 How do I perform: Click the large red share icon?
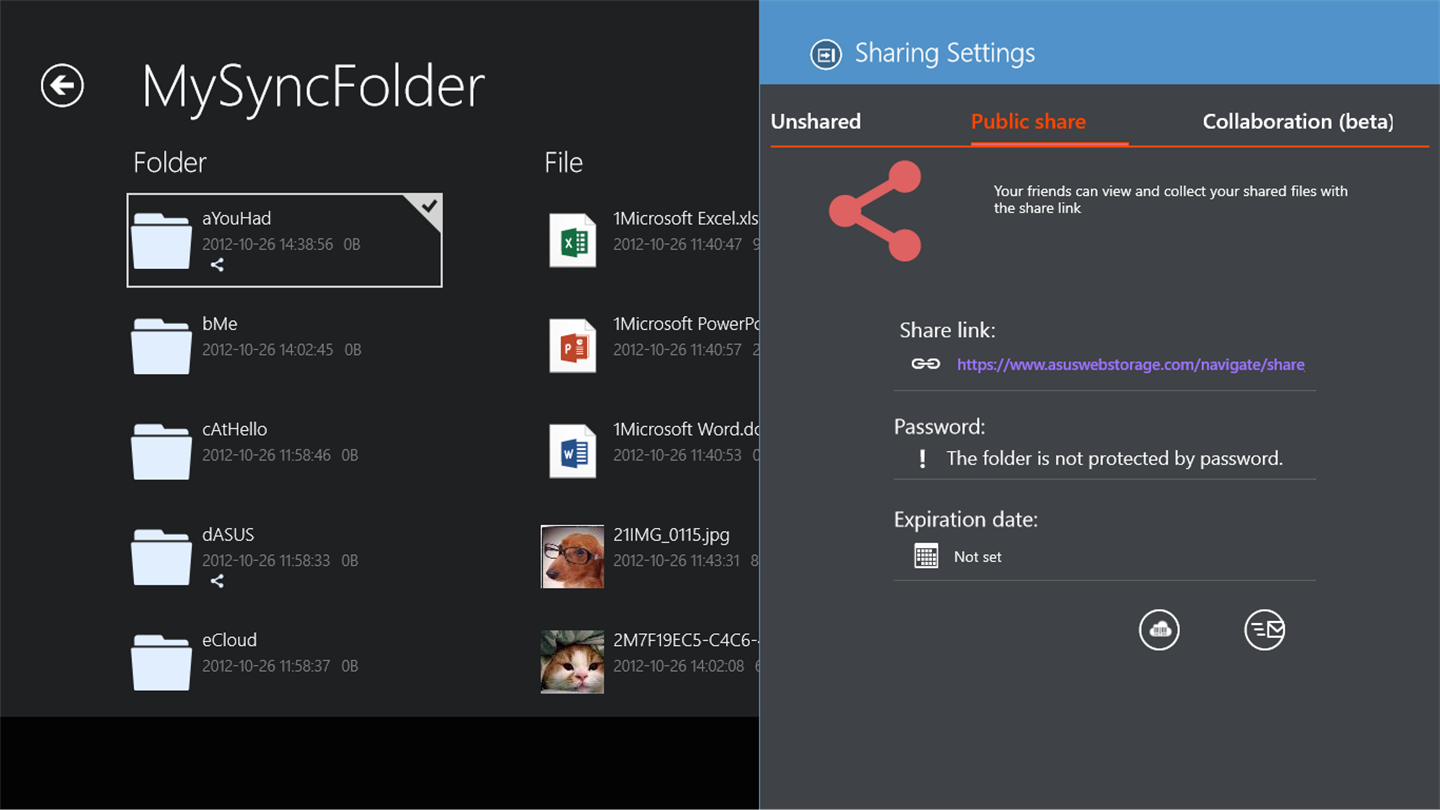[875, 211]
